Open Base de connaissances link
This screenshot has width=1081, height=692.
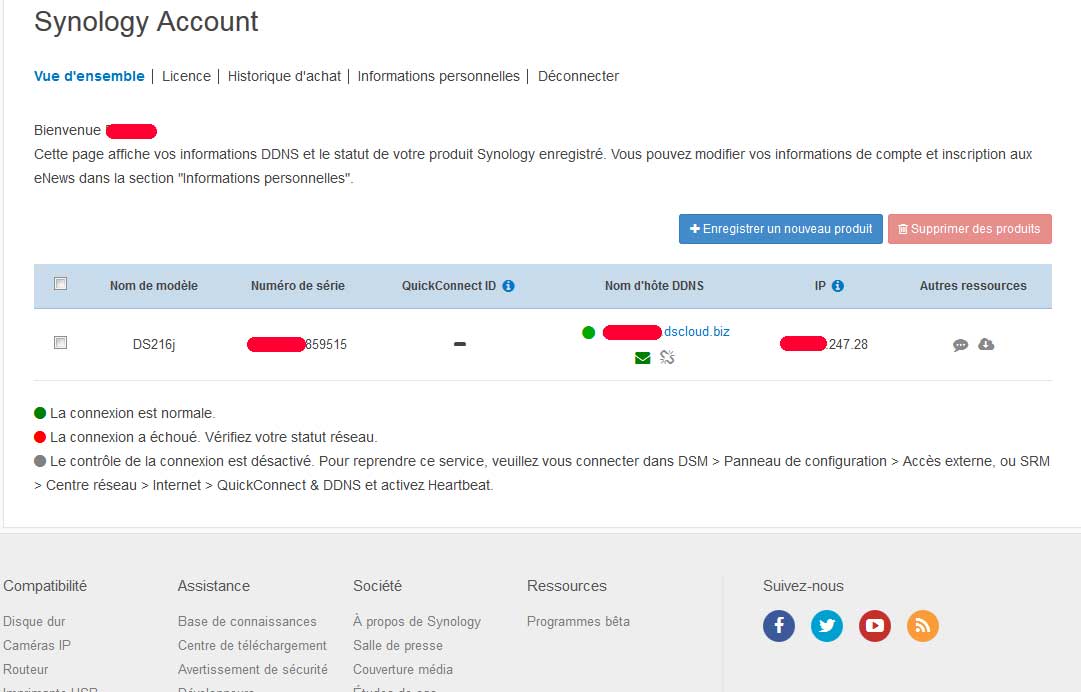[247, 622]
